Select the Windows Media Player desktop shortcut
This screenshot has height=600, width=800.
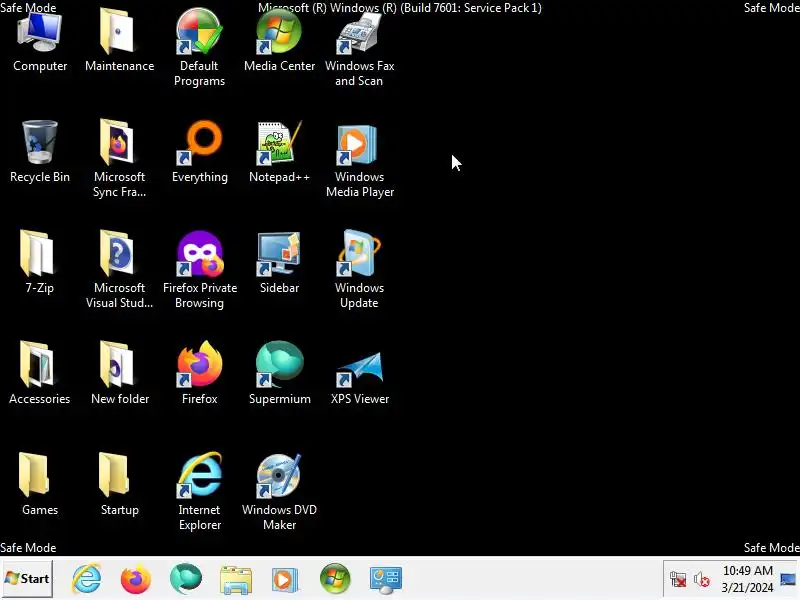[359, 161]
